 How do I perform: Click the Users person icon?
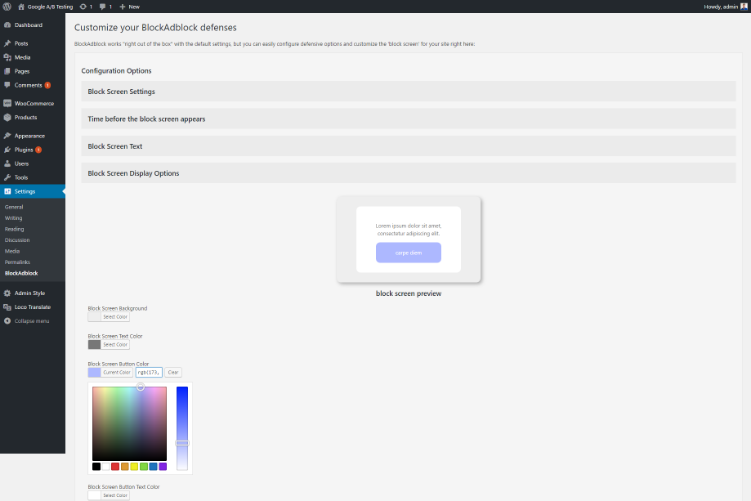pyautogui.click(x=7, y=163)
